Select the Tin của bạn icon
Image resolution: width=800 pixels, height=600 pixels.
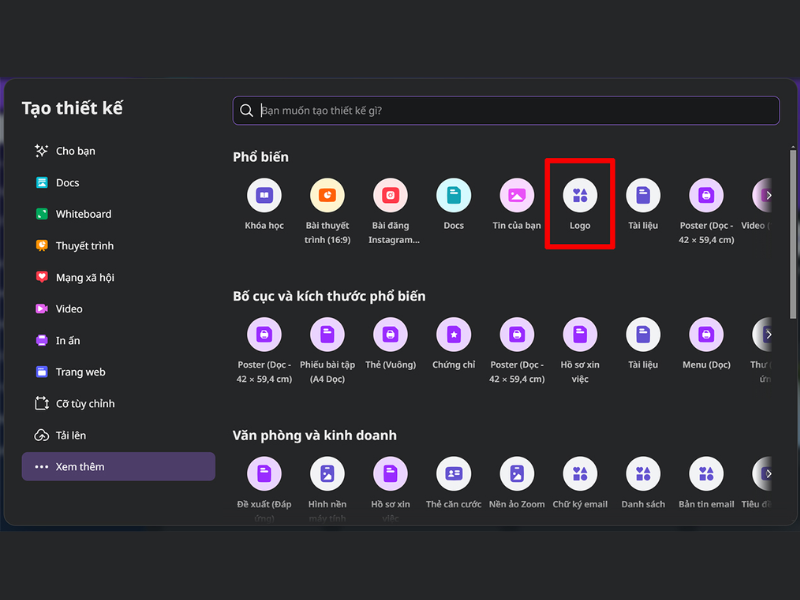click(x=517, y=195)
